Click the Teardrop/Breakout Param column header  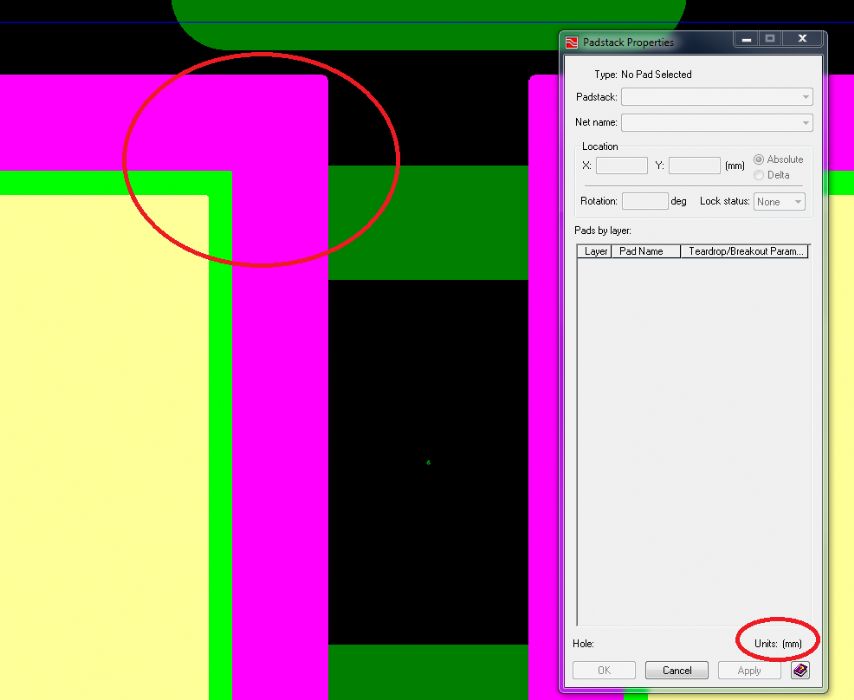[x=745, y=252]
